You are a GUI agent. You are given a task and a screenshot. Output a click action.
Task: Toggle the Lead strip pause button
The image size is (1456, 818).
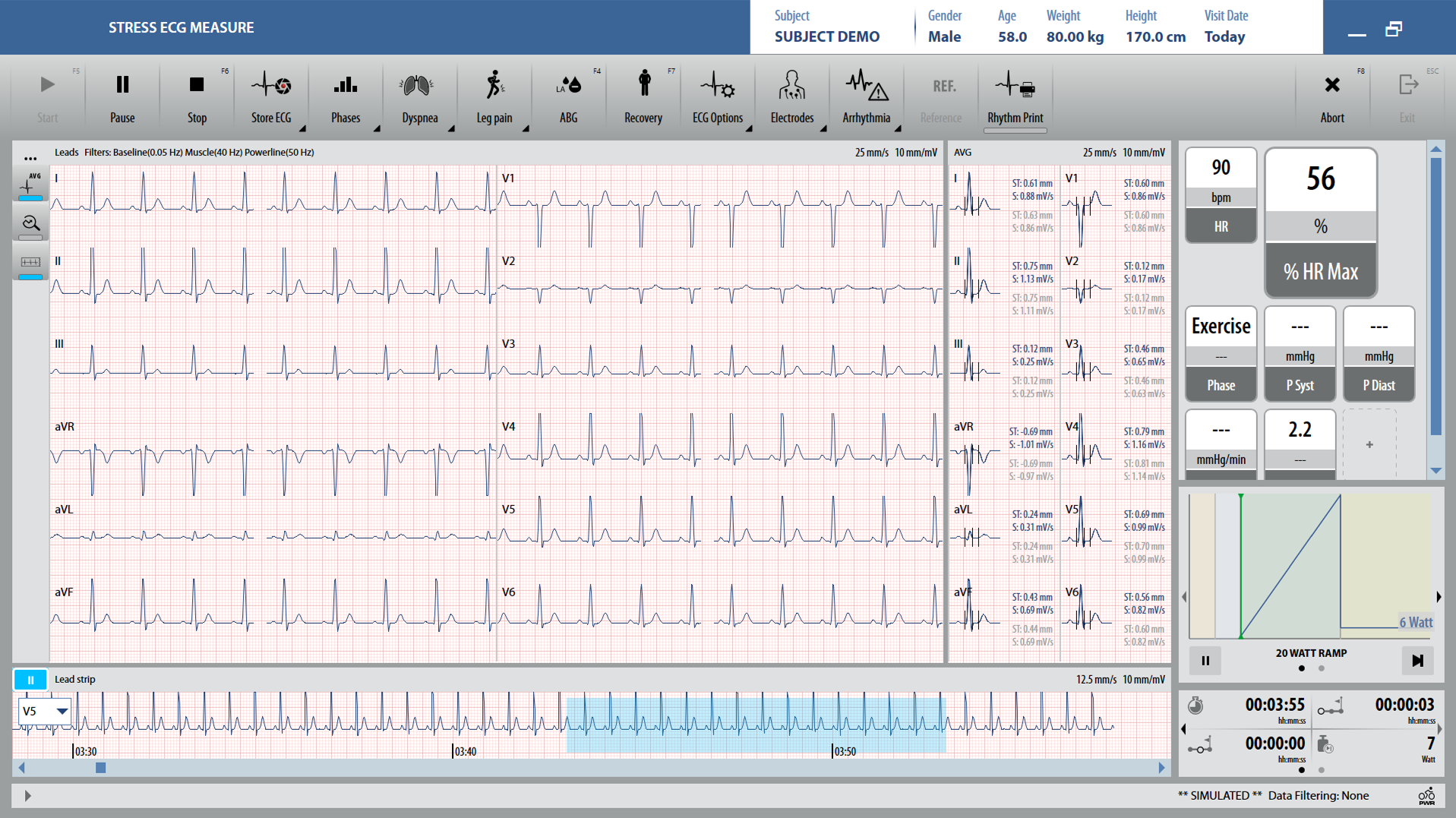pyautogui.click(x=30, y=680)
